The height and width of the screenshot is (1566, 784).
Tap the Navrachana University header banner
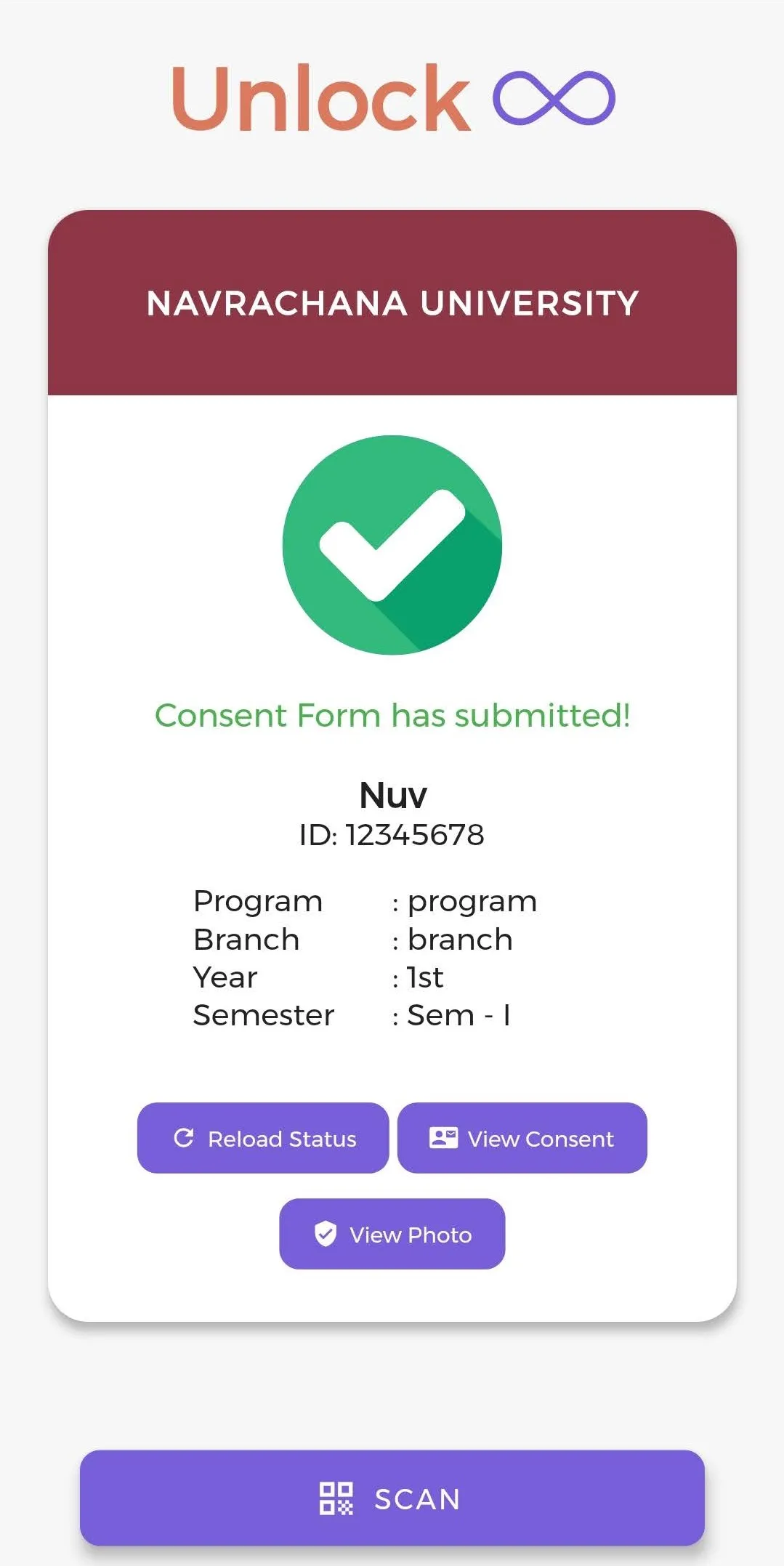click(x=392, y=303)
